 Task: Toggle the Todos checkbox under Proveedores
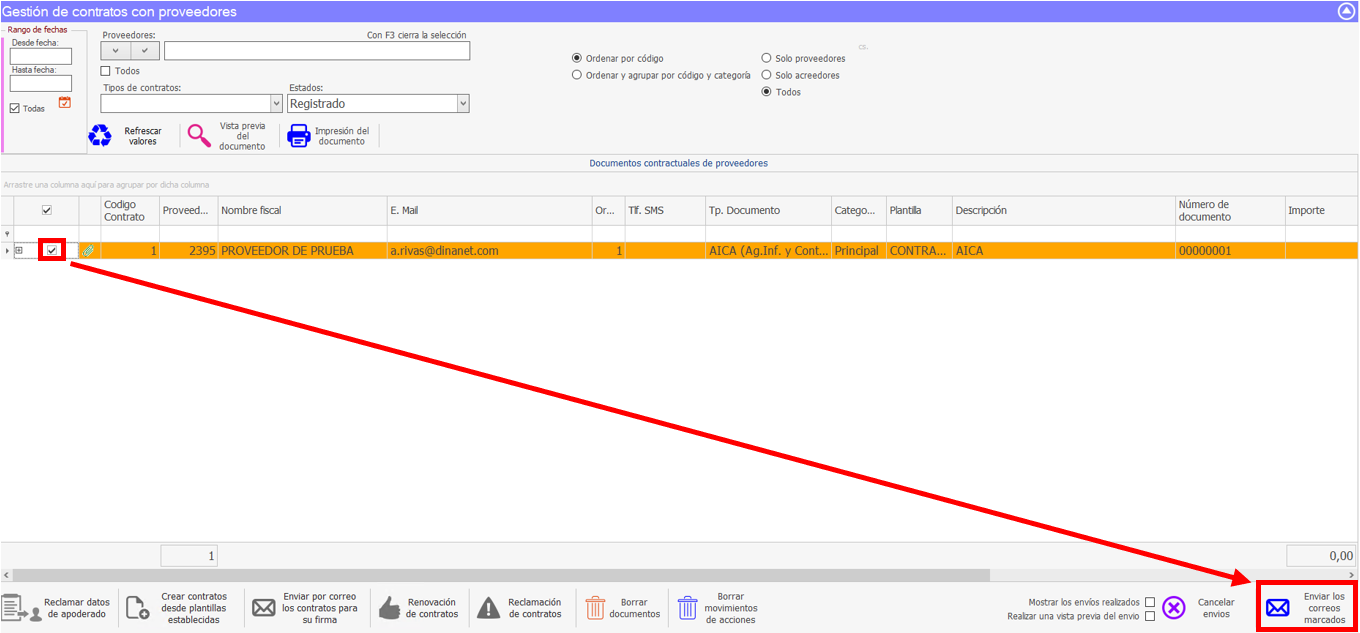click(106, 71)
